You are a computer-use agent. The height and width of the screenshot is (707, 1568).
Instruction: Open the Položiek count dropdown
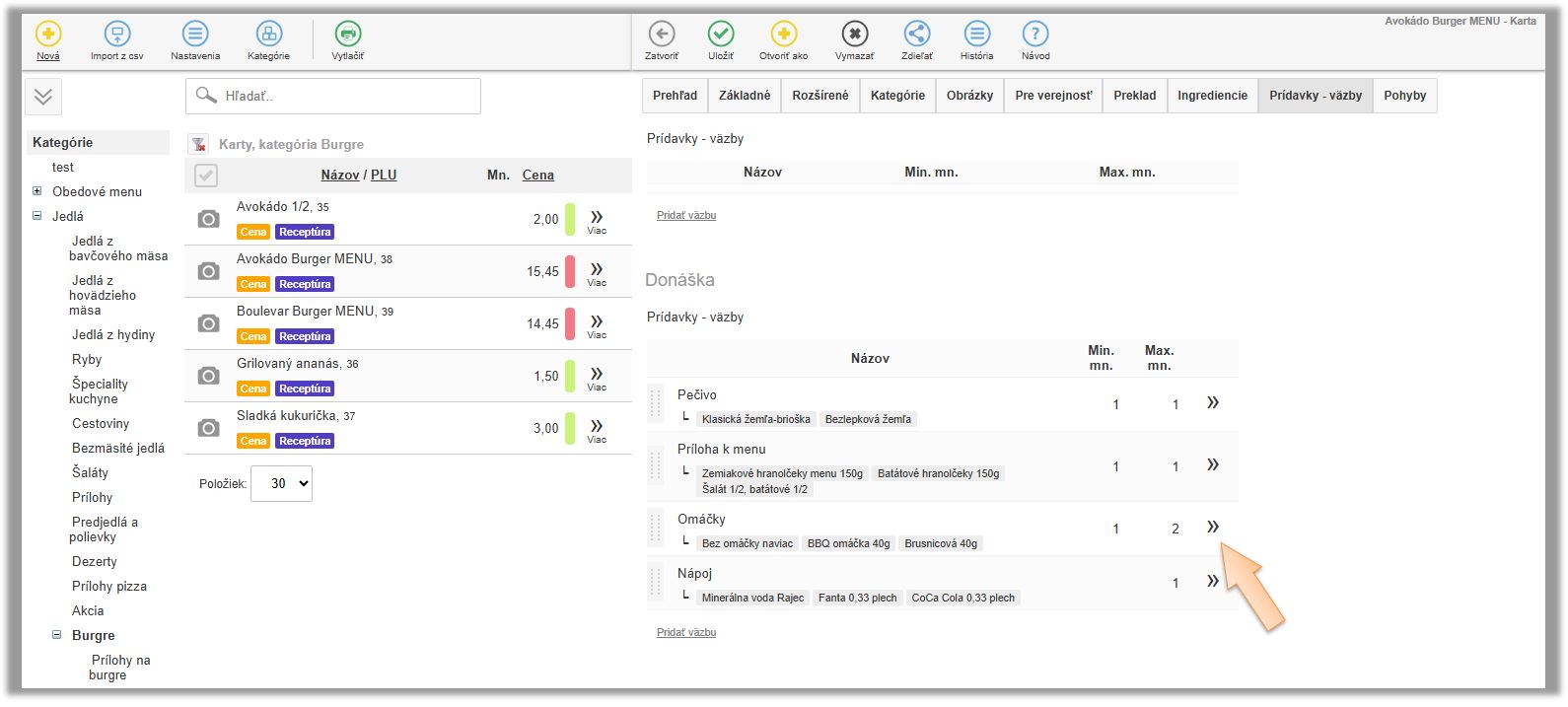pos(281,483)
